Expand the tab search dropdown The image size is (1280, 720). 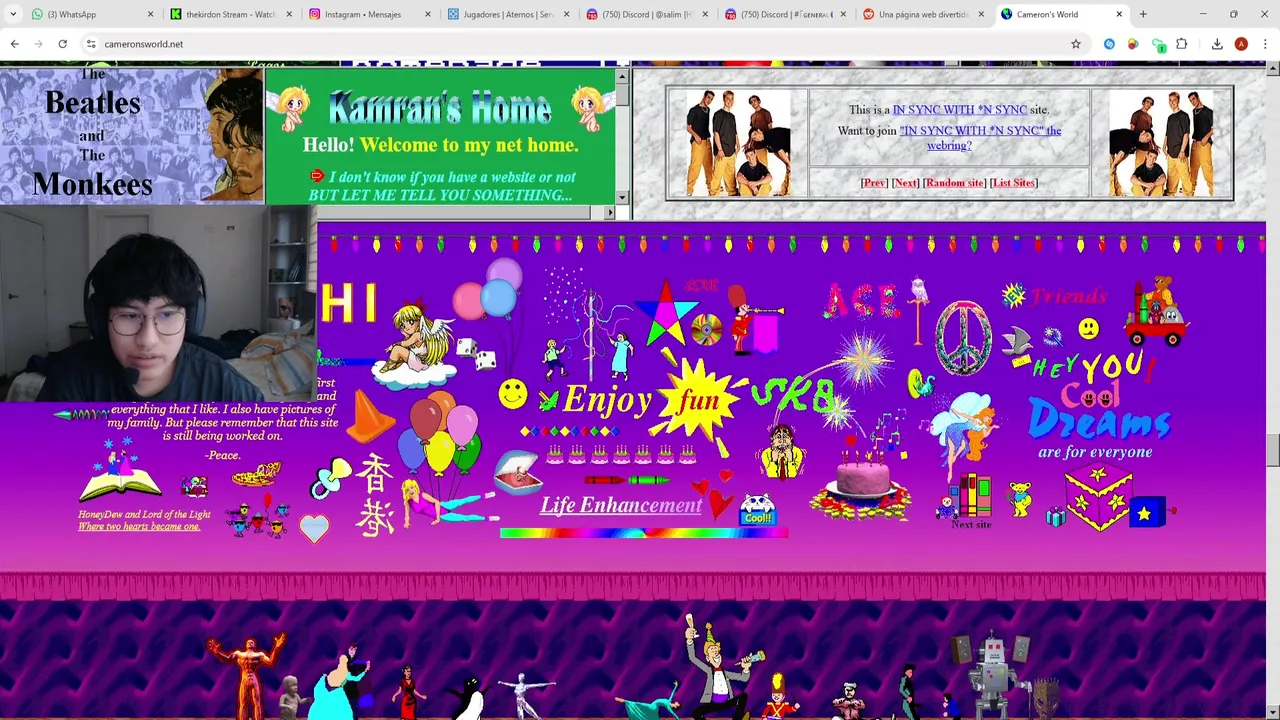tap(13, 14)
